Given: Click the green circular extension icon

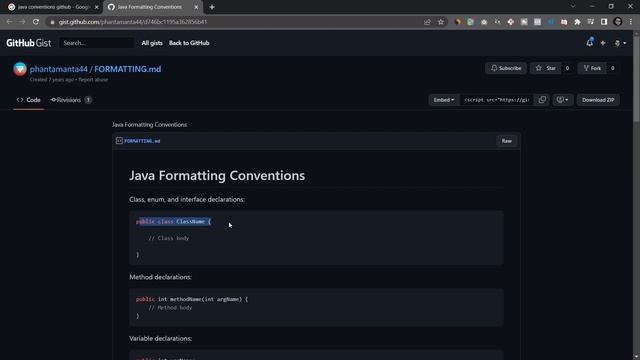Looking at the screenshot, I should (x=471, y=22).
